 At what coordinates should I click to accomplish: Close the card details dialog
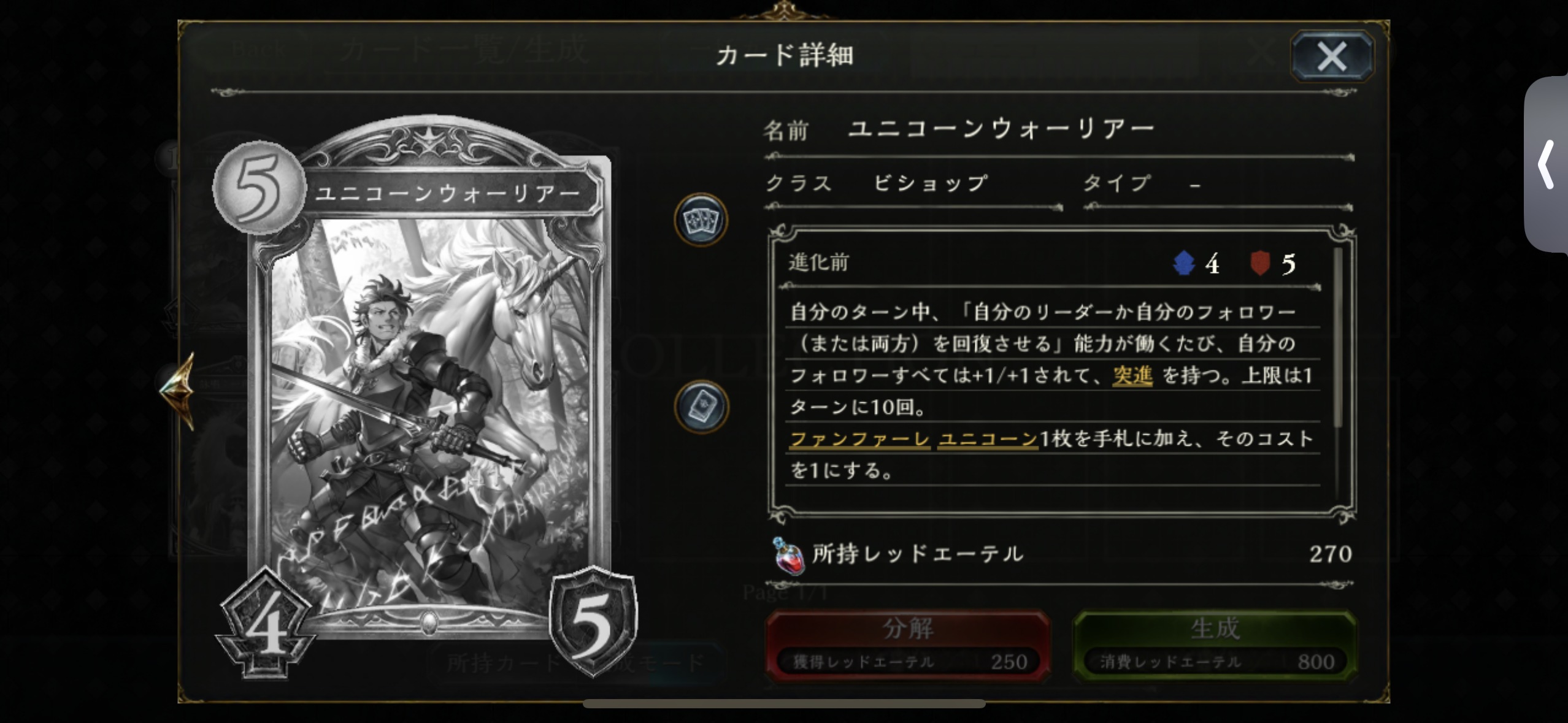coord(1332,56)
